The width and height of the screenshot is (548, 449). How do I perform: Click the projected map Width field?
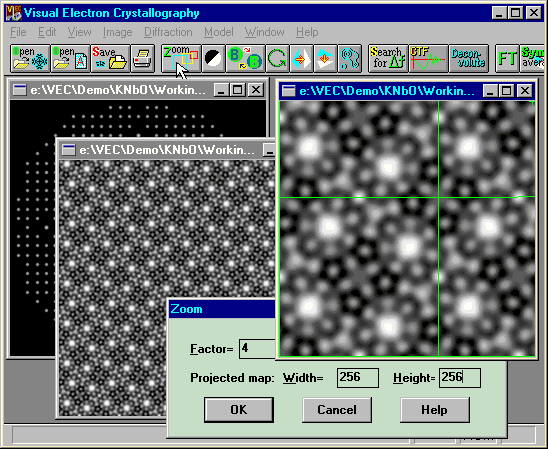tap(358, 378)
